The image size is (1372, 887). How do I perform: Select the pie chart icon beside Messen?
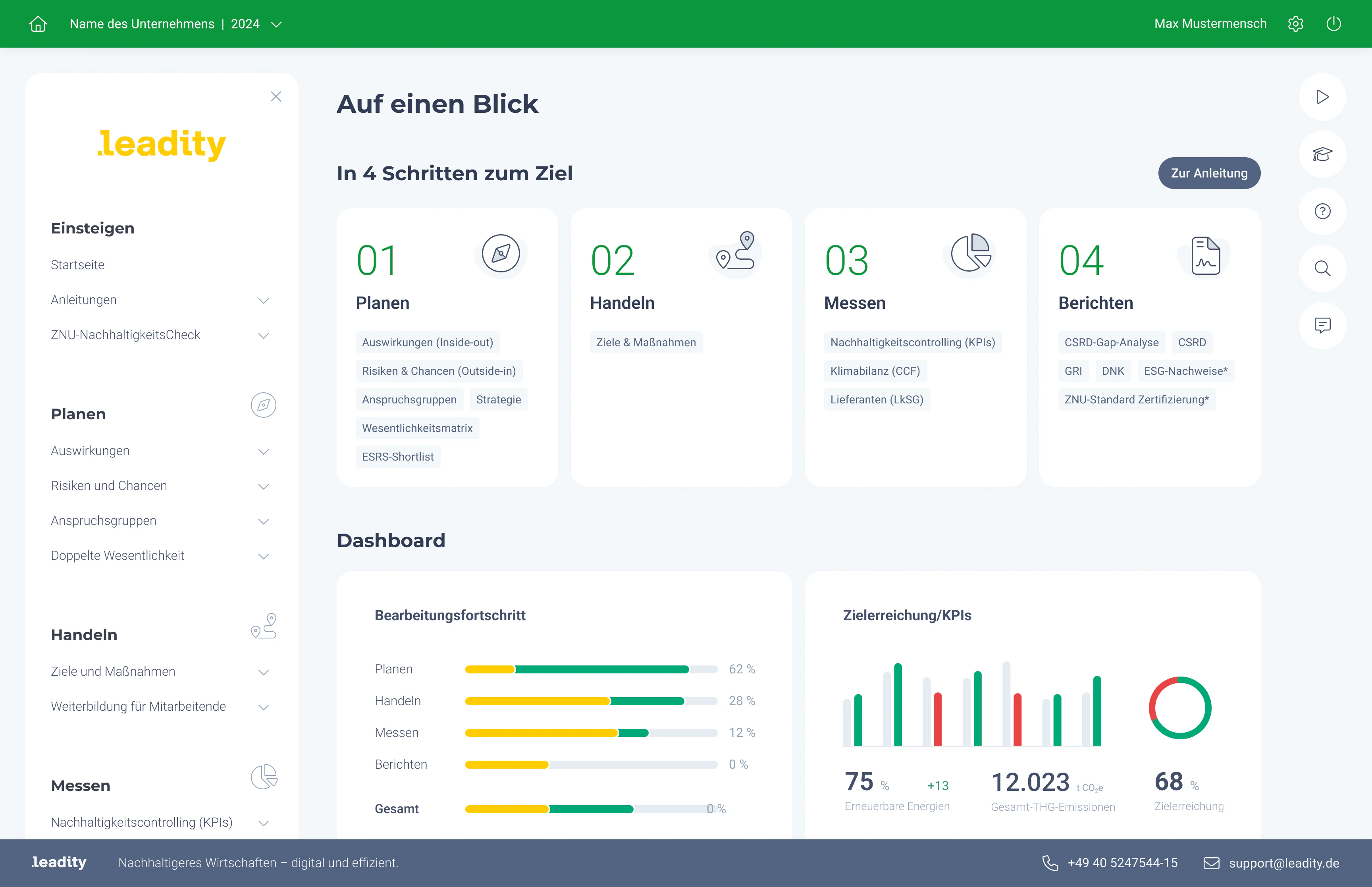pos(264,776)
